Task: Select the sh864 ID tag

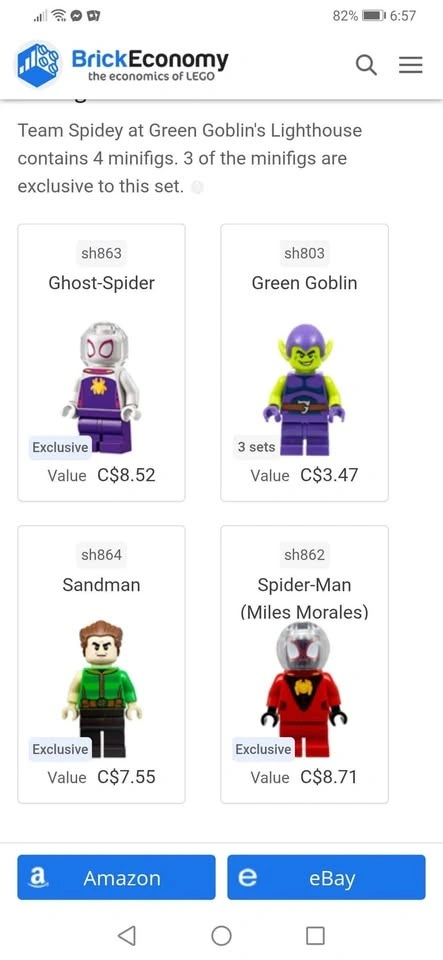Action: point(102,555)
